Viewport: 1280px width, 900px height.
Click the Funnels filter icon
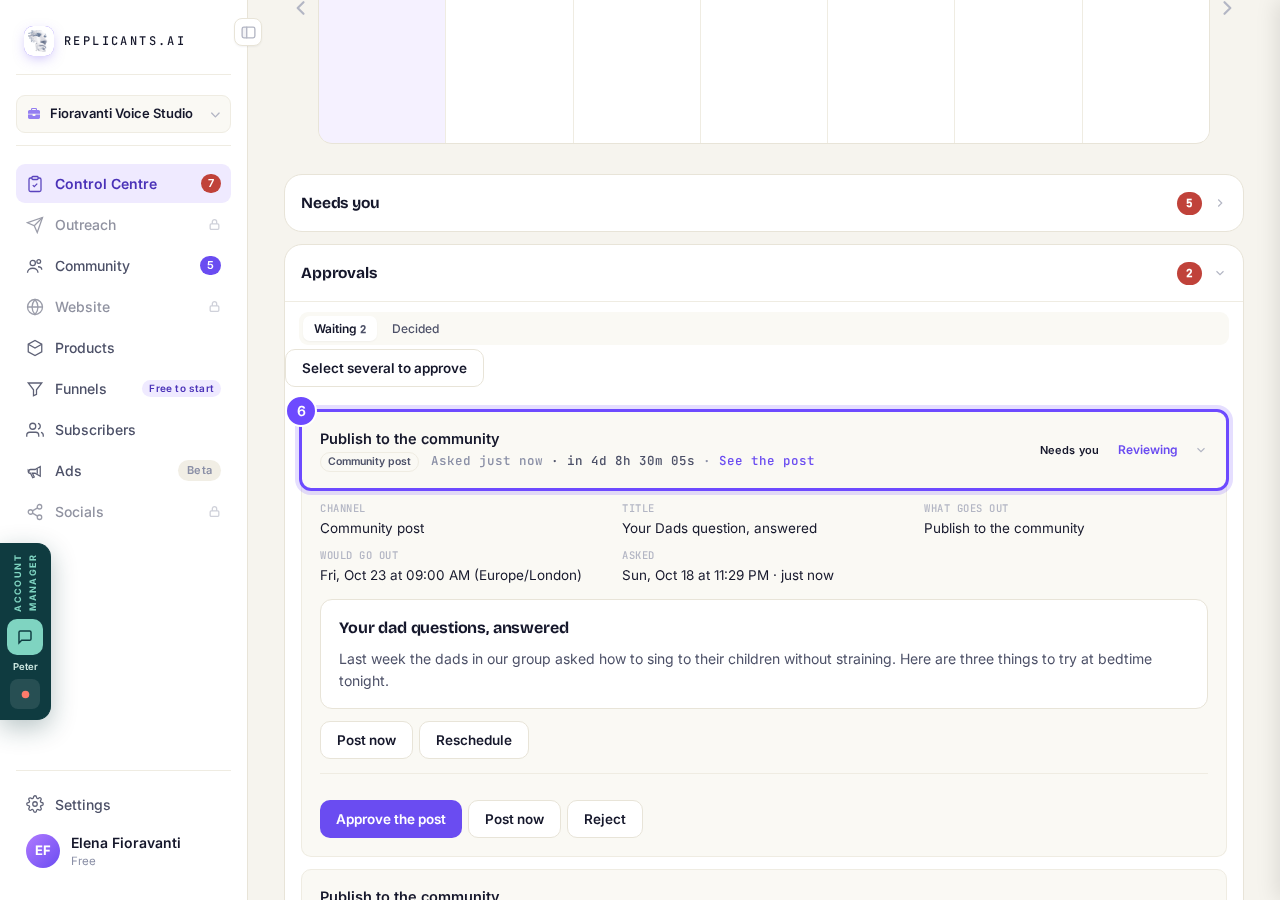click(35, 389)
